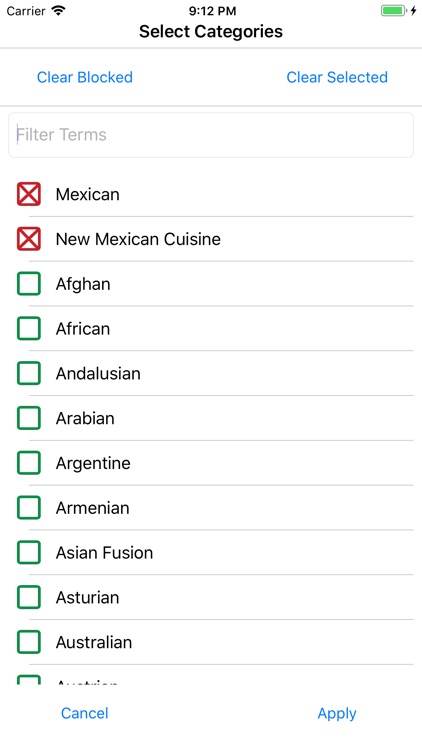Tap the Wi-Fi icon next to Carrier

(x=58, y=11)
